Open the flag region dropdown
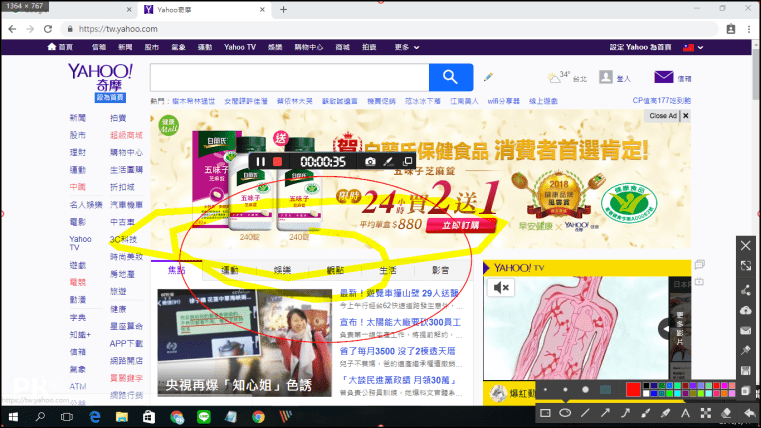This screenshot has width=761, height=428. point(694,48)
